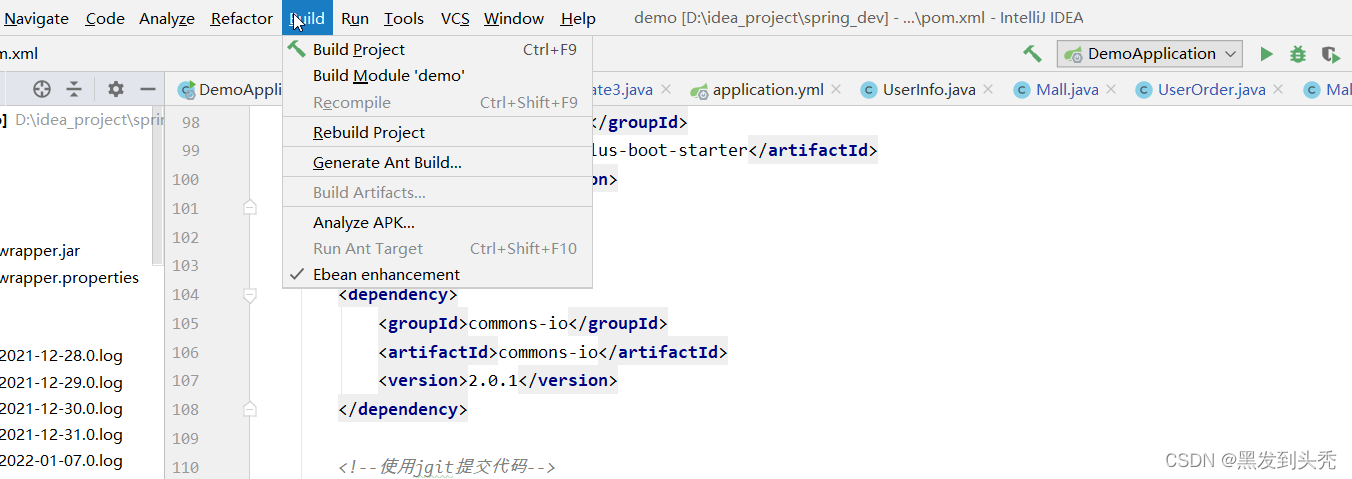This screenshot has height=479, width=1352.
Task: Select the 2022-01-07.0.log file
Action: 61,461
